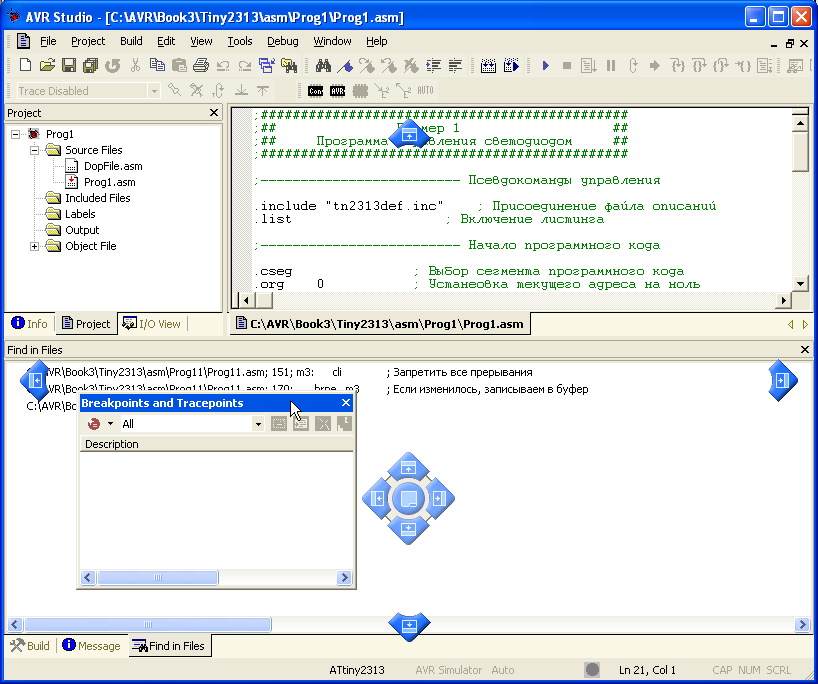Select the Prog1.asm editor file tab
818x684 pixels.
[380, 324]
